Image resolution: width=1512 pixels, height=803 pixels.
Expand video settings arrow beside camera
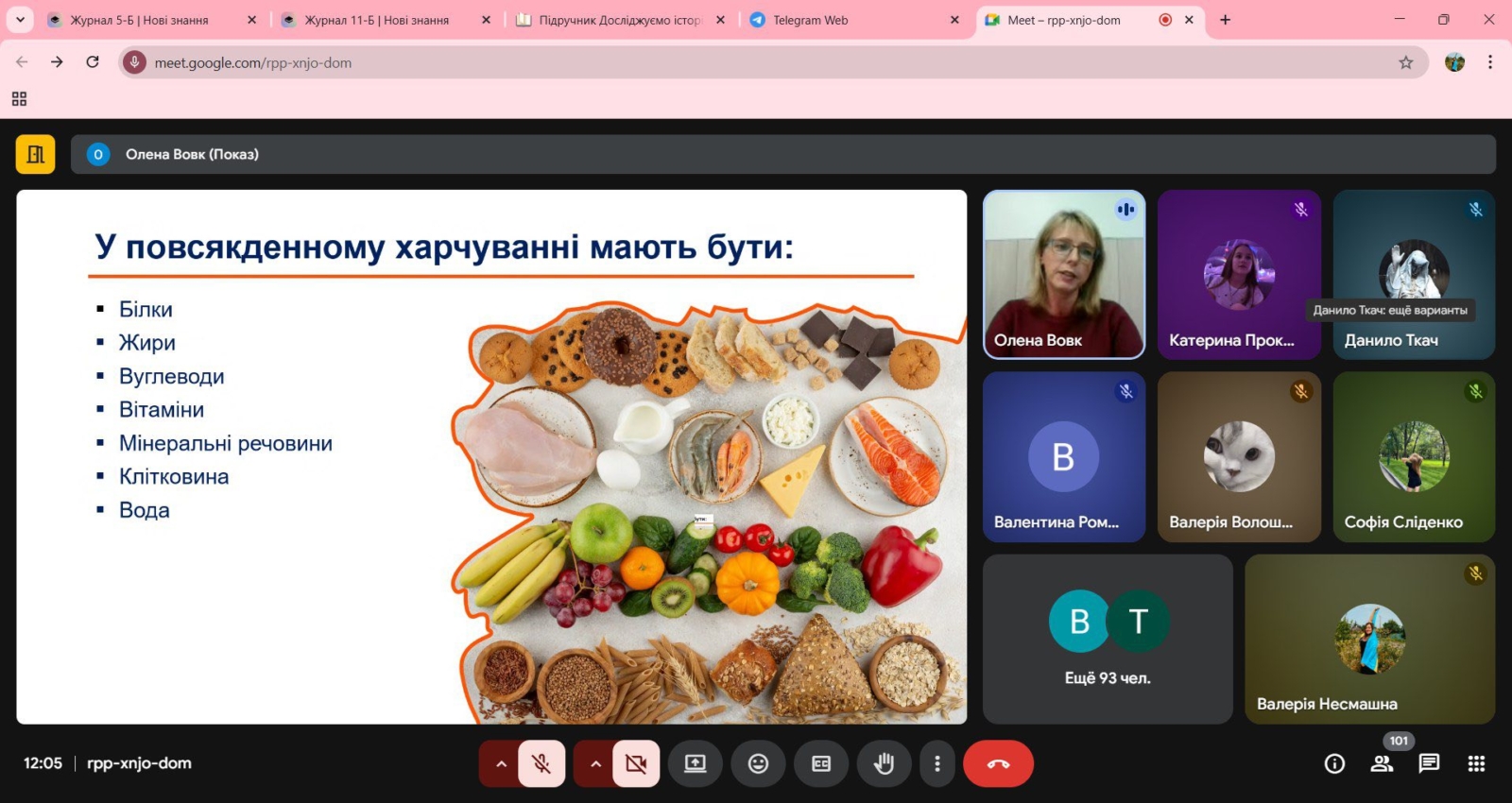click(595, 763)
